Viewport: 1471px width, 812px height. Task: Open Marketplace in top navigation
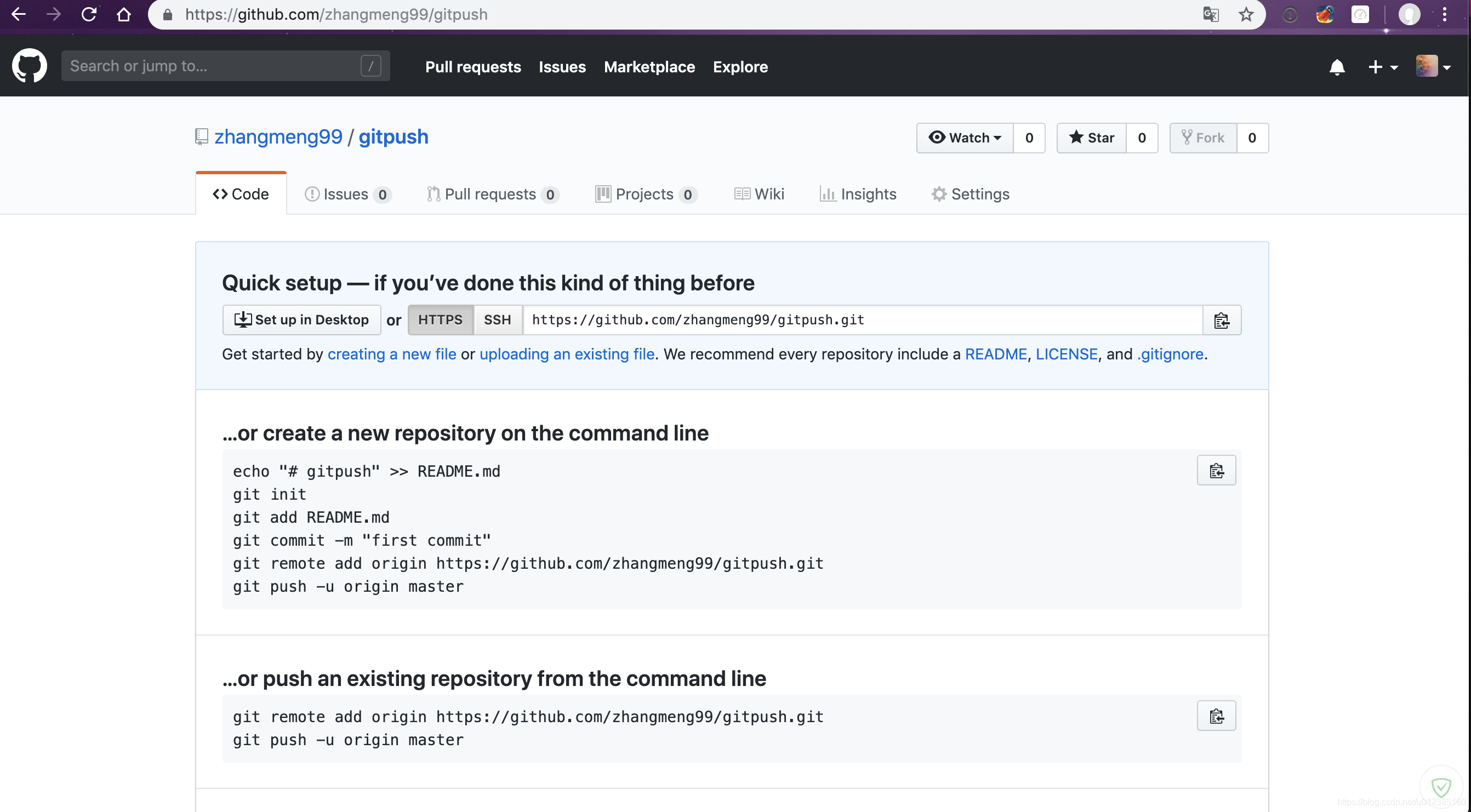pyautogui.click(x=649, y=67)
